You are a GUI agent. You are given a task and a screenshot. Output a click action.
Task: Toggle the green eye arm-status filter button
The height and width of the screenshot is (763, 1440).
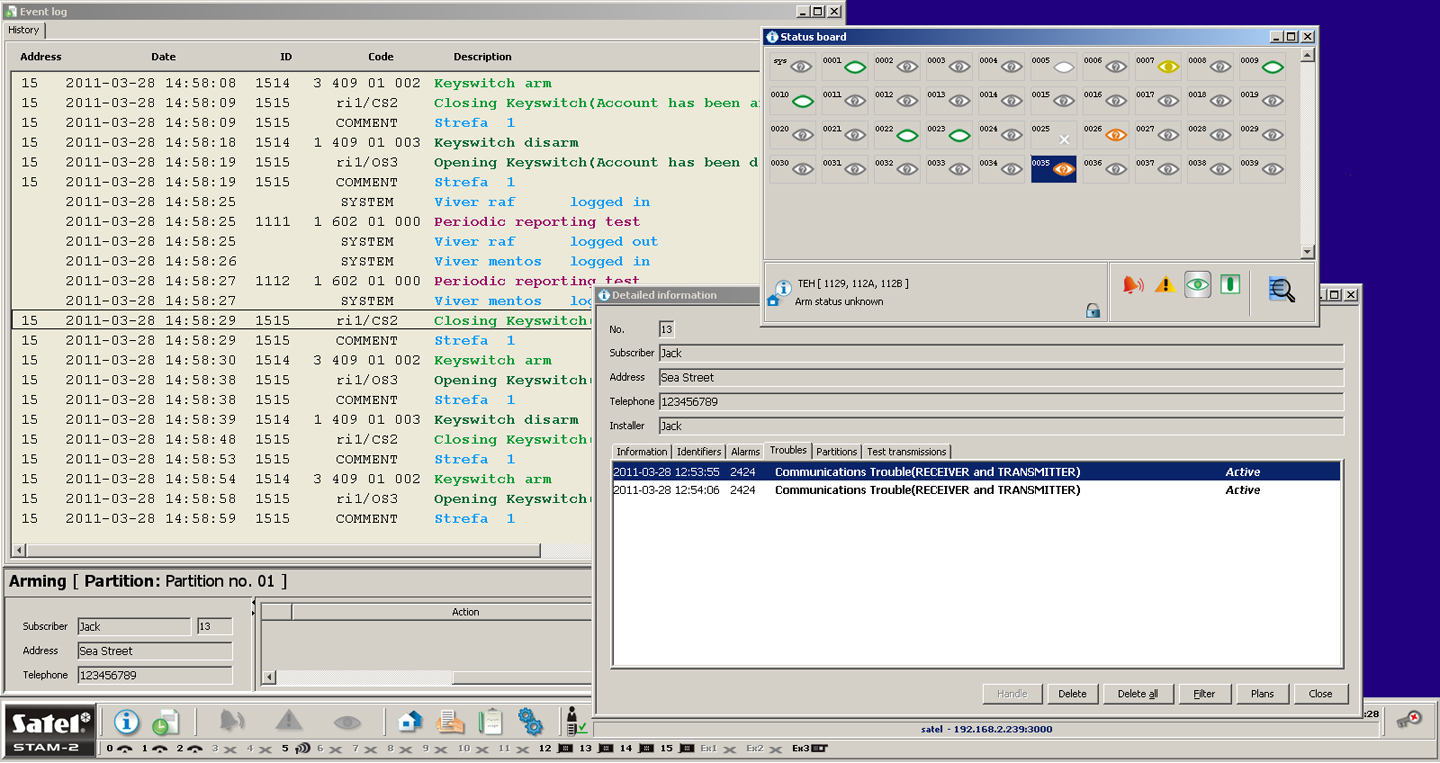click(x=1197, y=285)
